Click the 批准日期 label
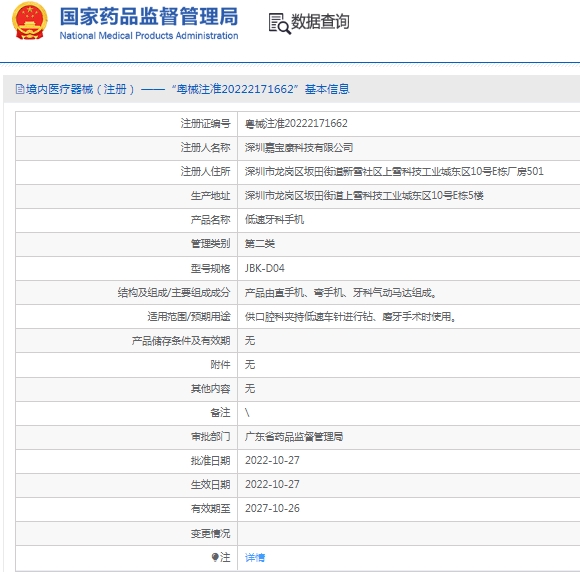This screenshot has height=572, width=580. [x=210, y=461]
